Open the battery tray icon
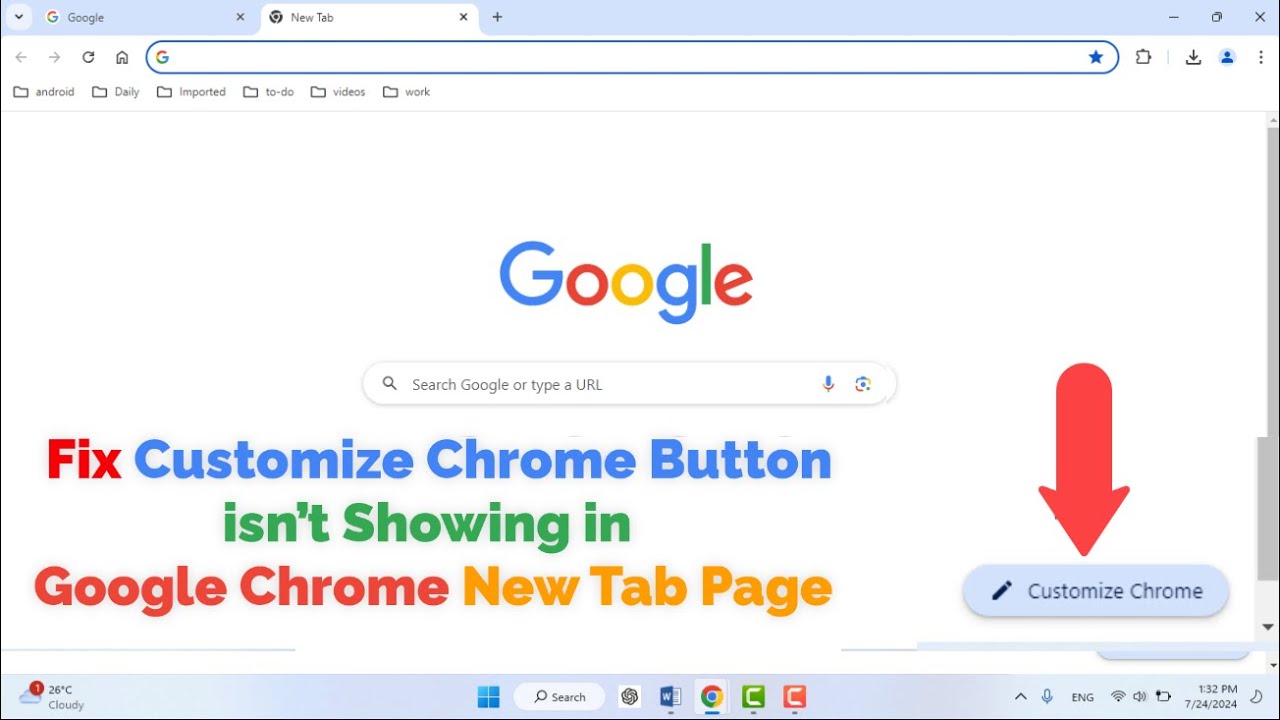Image resolution: width=1280 pixels, height=720 pixels. tap(1163, 697)
